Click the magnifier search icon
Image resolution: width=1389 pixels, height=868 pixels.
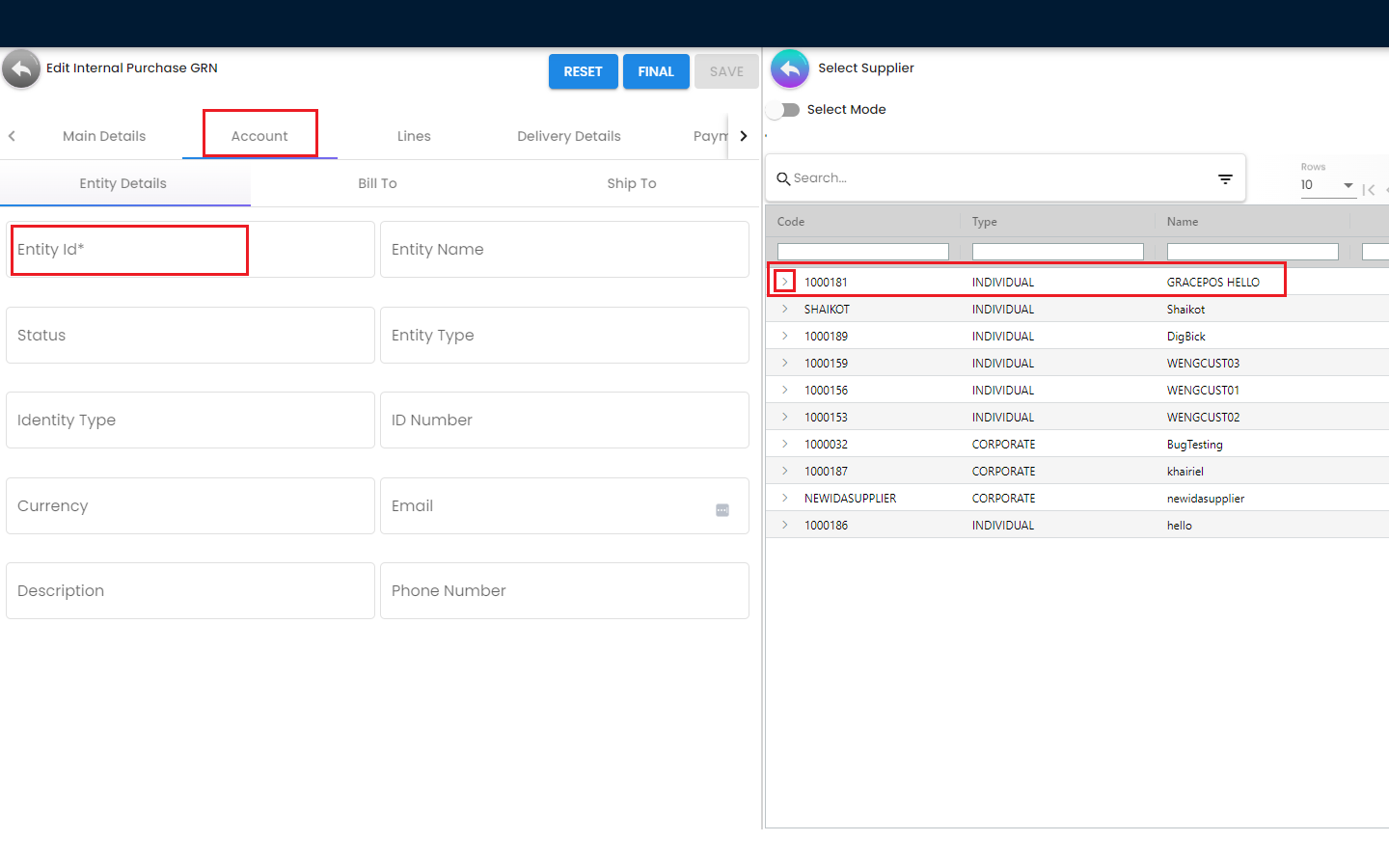(783, 179)
